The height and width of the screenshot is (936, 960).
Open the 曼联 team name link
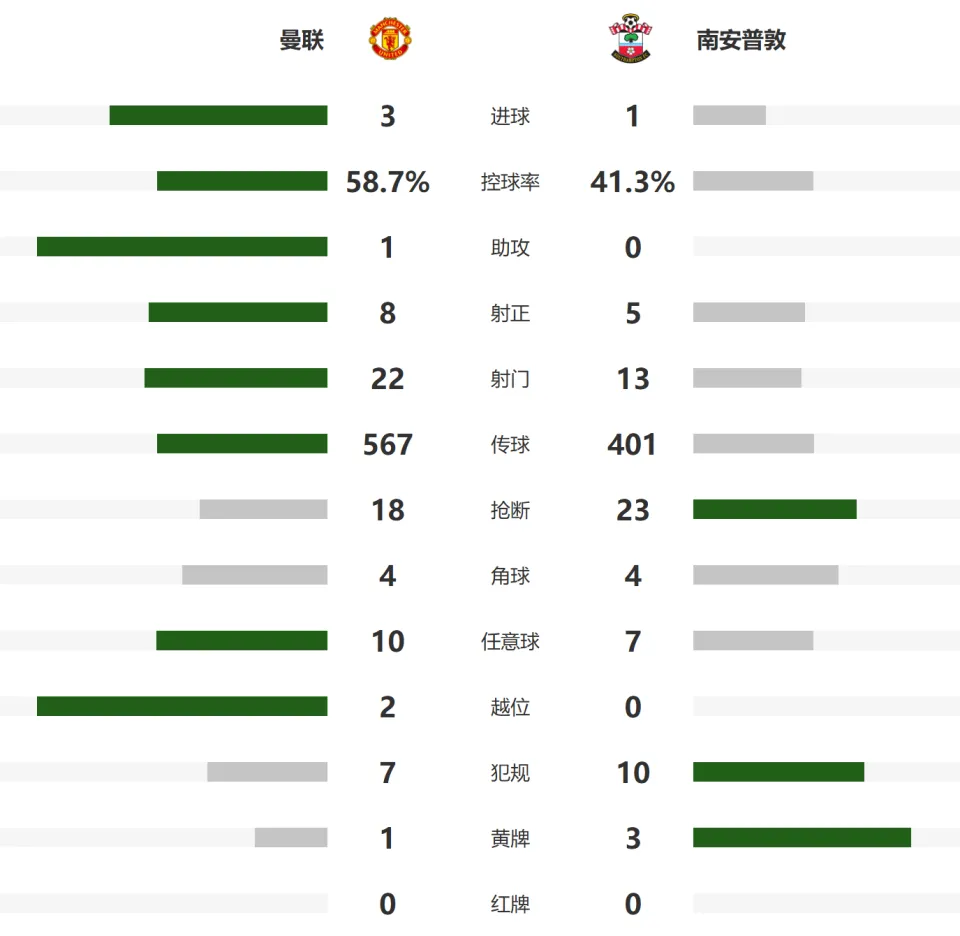pyautogui.click(x=301, y=40)
